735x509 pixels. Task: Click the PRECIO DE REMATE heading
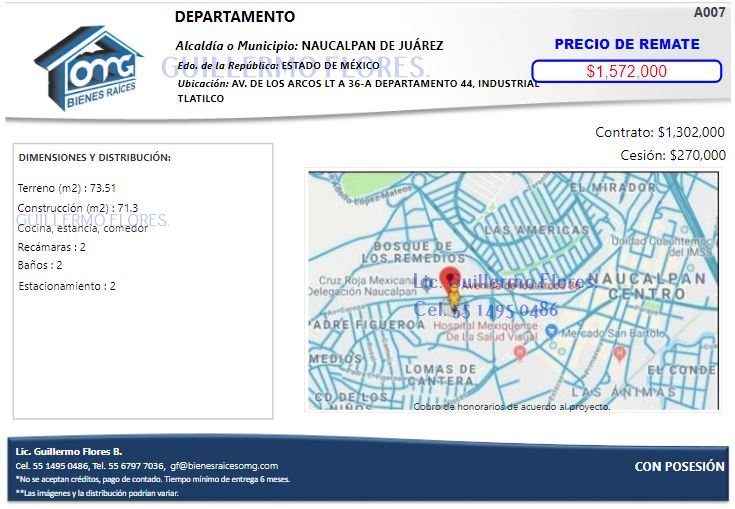[x=626, y=44]
